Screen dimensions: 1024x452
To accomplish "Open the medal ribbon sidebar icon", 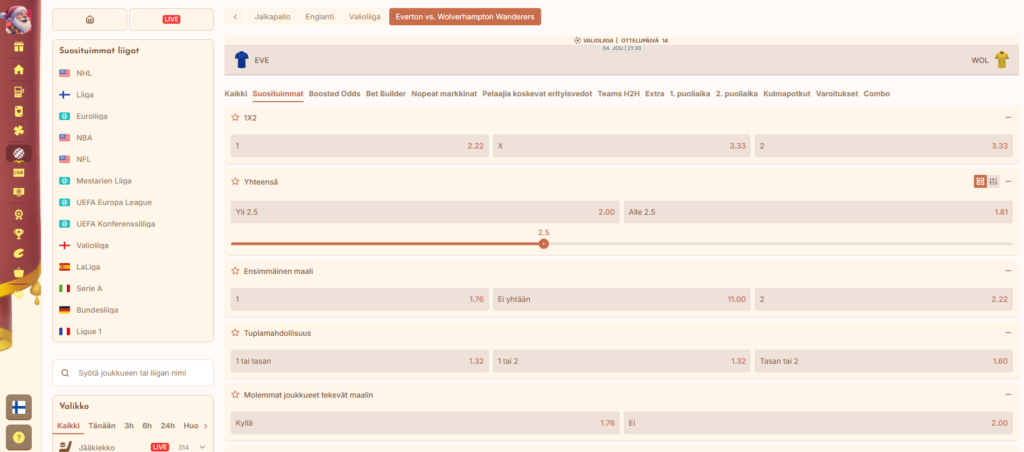I will tap(19, 214).
